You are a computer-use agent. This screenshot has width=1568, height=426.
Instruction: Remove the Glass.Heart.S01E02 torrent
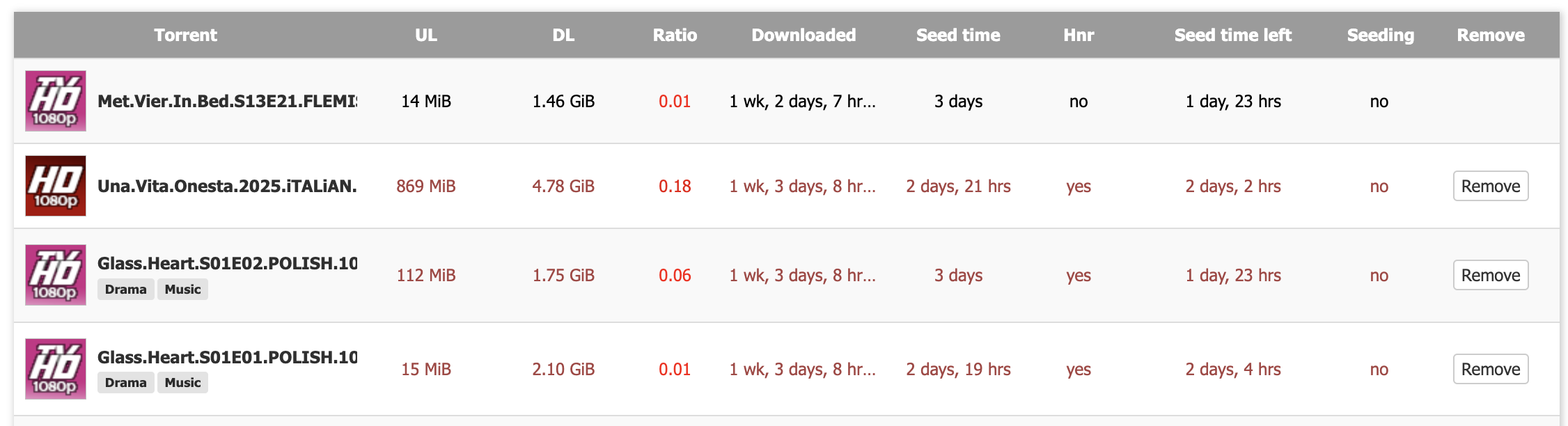pos(1490,275)
